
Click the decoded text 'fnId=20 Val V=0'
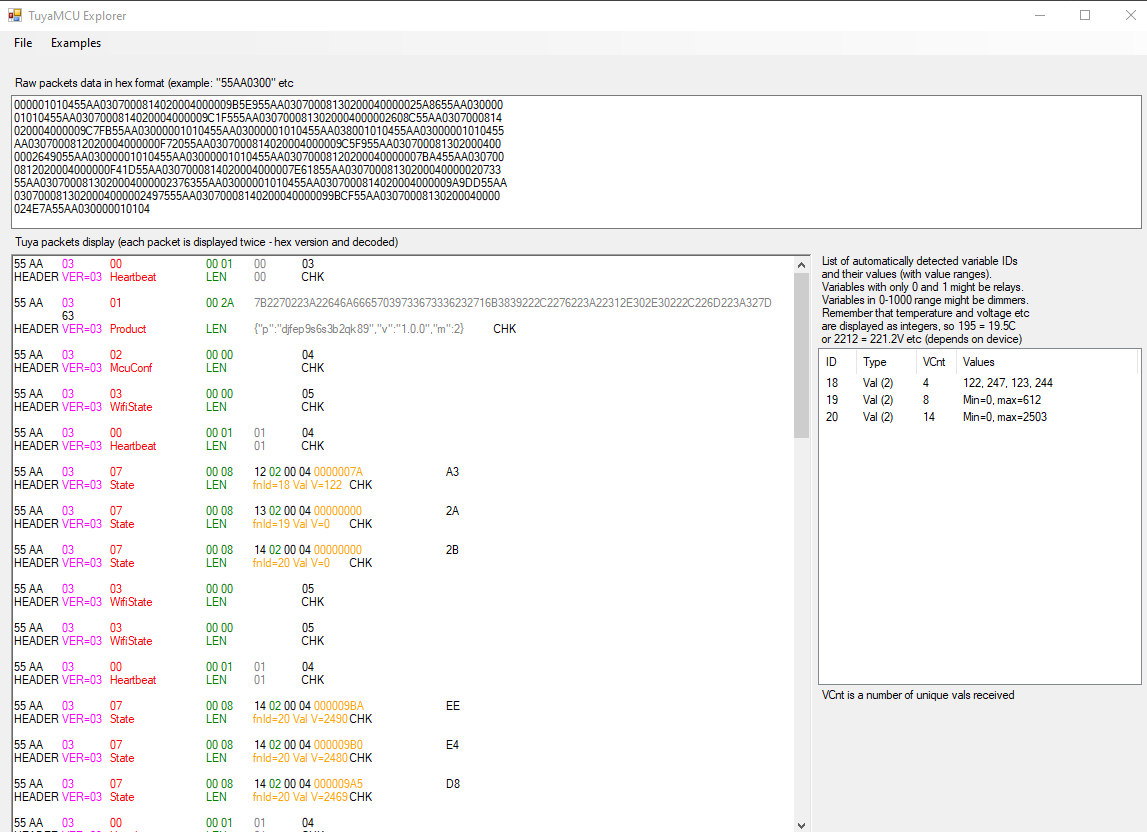coord(291,563)
